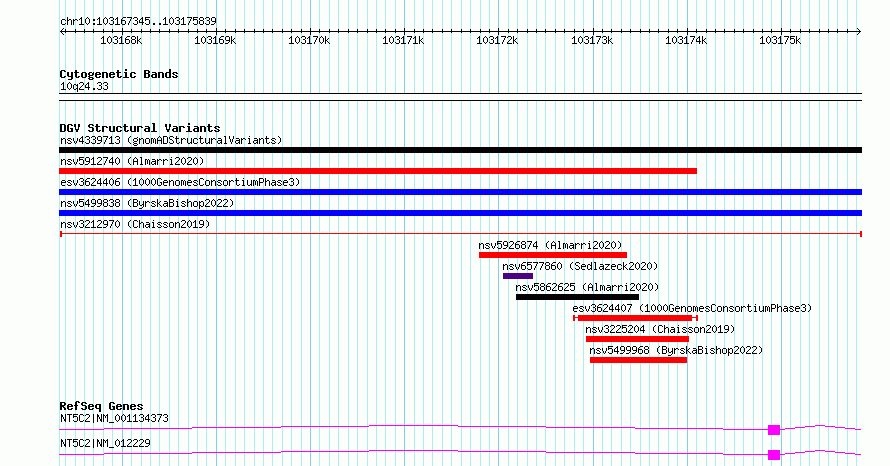Viewport: 890px width, 466px height.
Task: Open variant nsv6577860 (Sedlazeck2020) label
Action: [580, 266]
